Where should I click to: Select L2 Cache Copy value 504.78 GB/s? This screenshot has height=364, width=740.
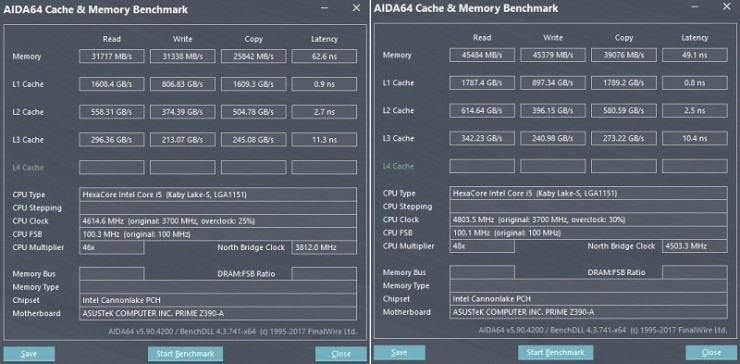tap(253, 112)
